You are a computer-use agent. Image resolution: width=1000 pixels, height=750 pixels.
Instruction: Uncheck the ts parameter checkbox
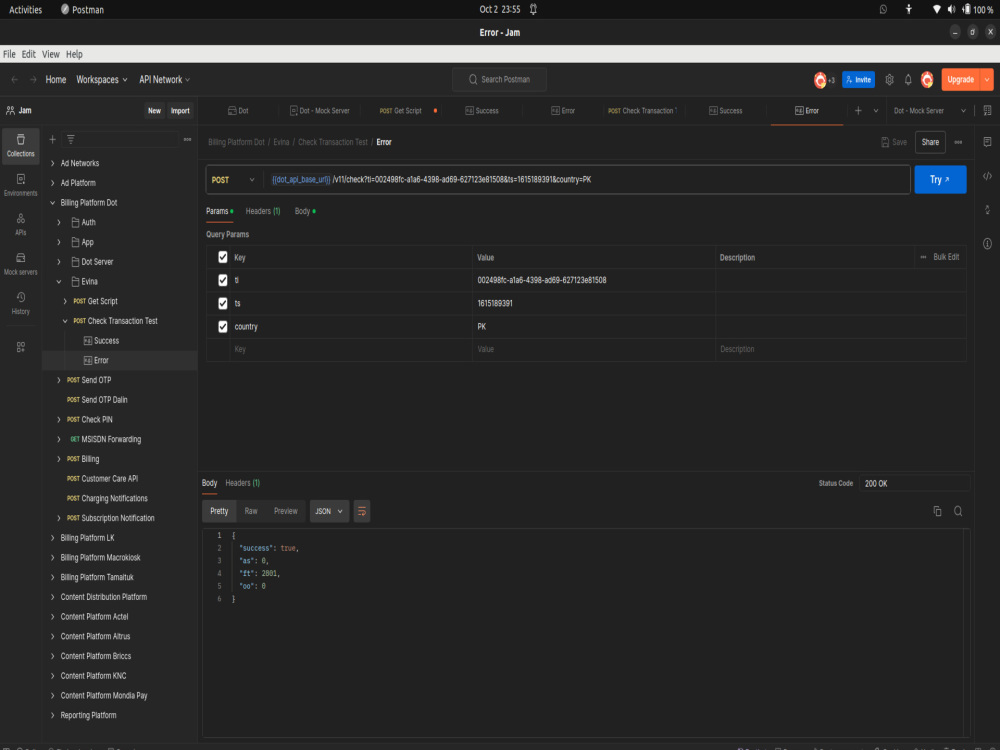[223, 304]
